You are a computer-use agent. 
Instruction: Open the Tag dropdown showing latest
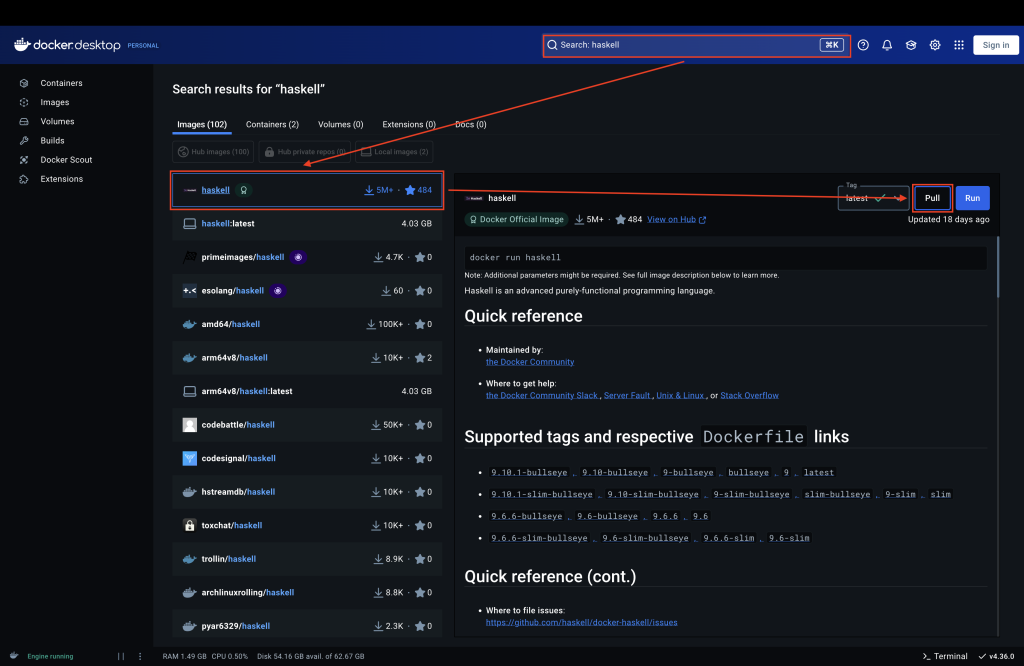pyautogui.click(x=872, y=198)
